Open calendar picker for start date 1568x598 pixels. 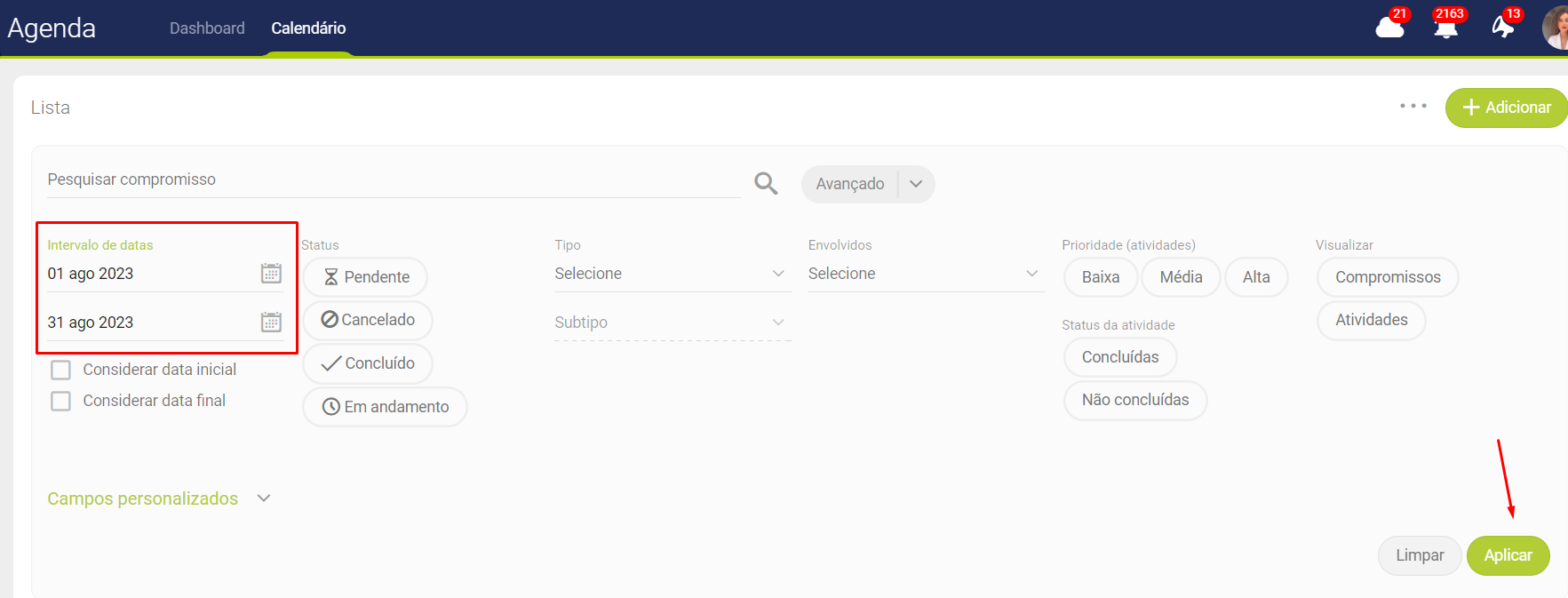point(271,274)
